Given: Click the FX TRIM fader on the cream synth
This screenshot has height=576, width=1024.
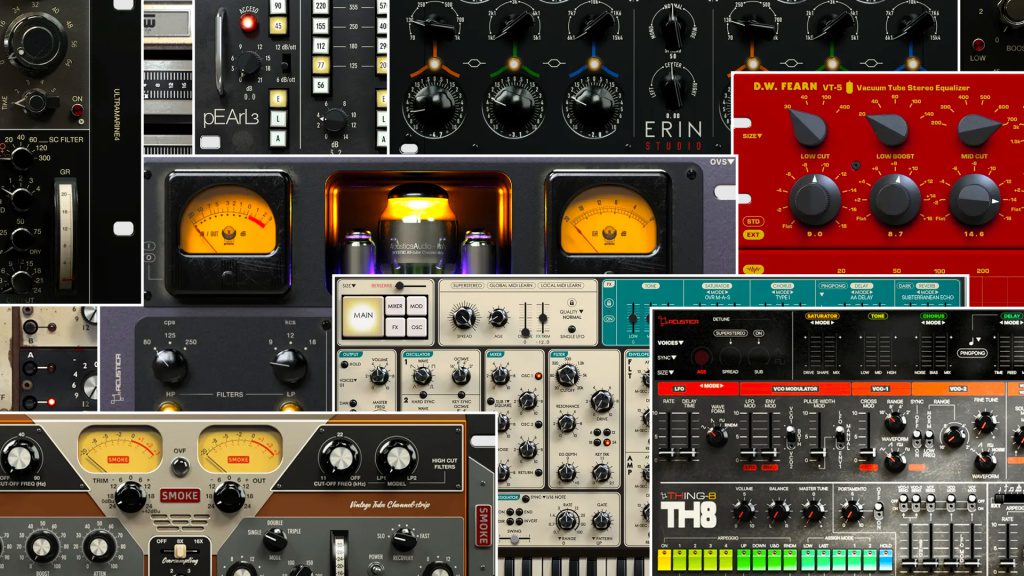Looking at the screenshot, I should click(x=543, y=318).
